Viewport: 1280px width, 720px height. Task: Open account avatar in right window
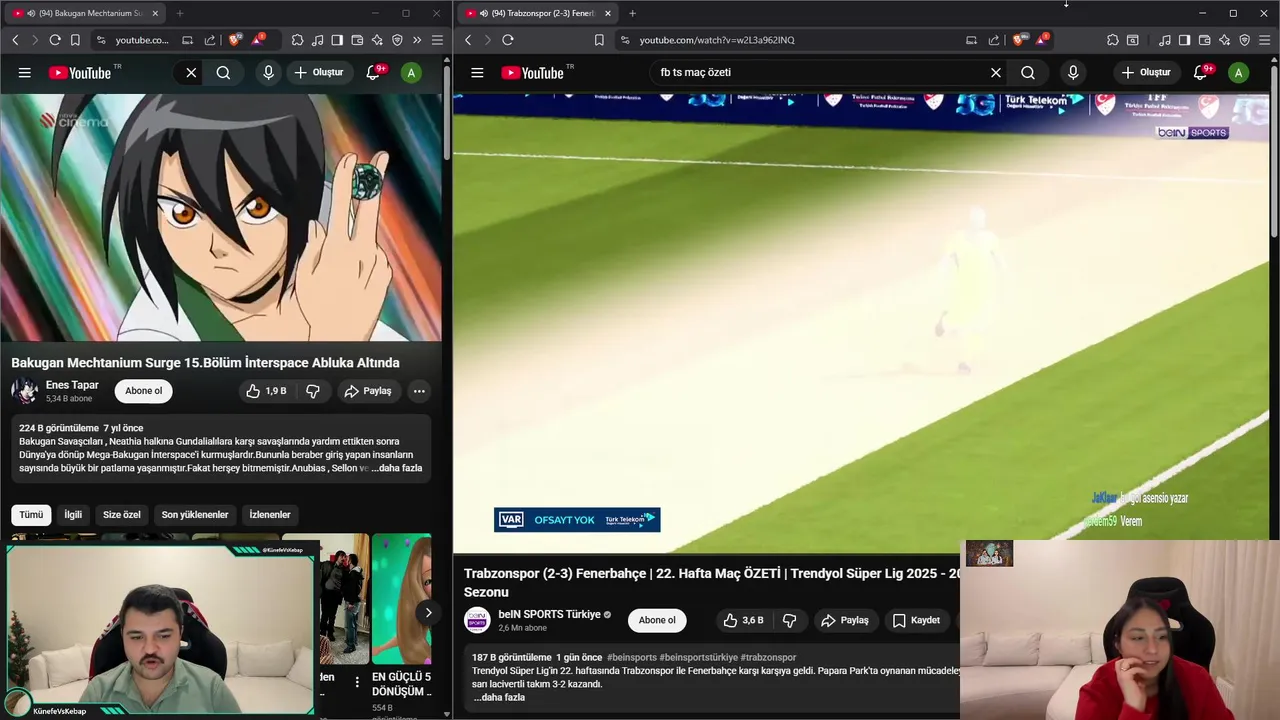tap(1238, 72)
